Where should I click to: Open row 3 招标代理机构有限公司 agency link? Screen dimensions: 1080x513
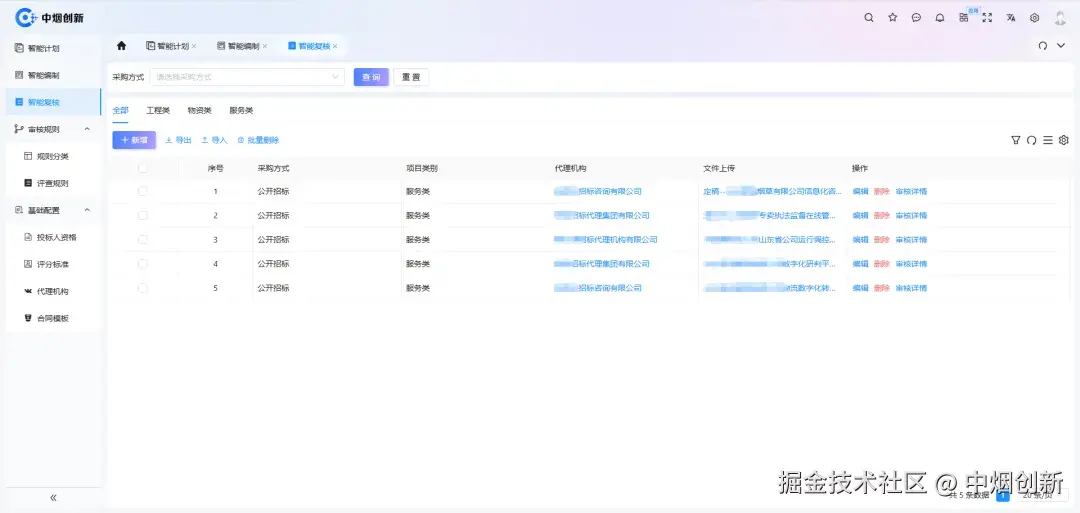pyautogui.click(x=605, y=240)
